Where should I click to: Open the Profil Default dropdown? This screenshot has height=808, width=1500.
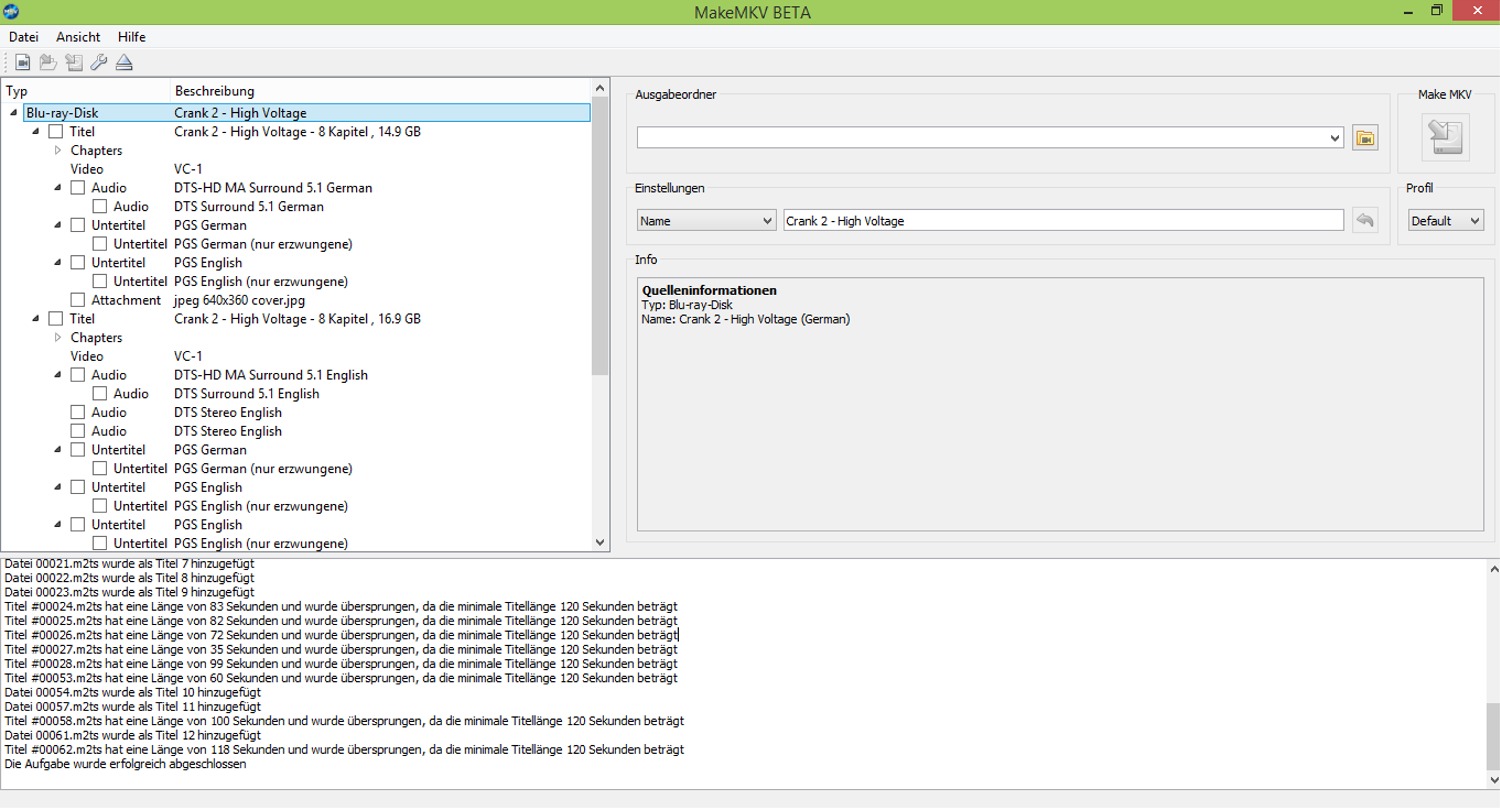coord(1446,220)
